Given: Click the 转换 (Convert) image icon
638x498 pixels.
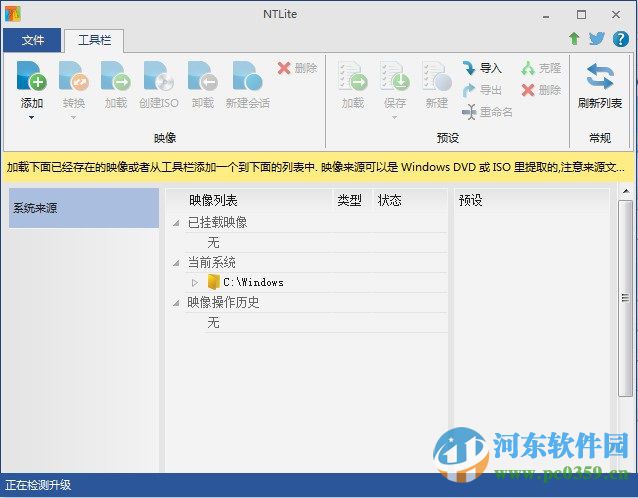Looking at the screenshot, I should tap(74, 76).
